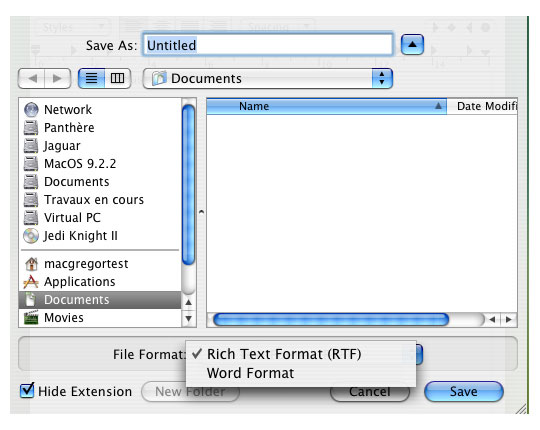Open the Documents location pop-up menu
This screenshot has height=430, width=540.
(x=268, y=78)
